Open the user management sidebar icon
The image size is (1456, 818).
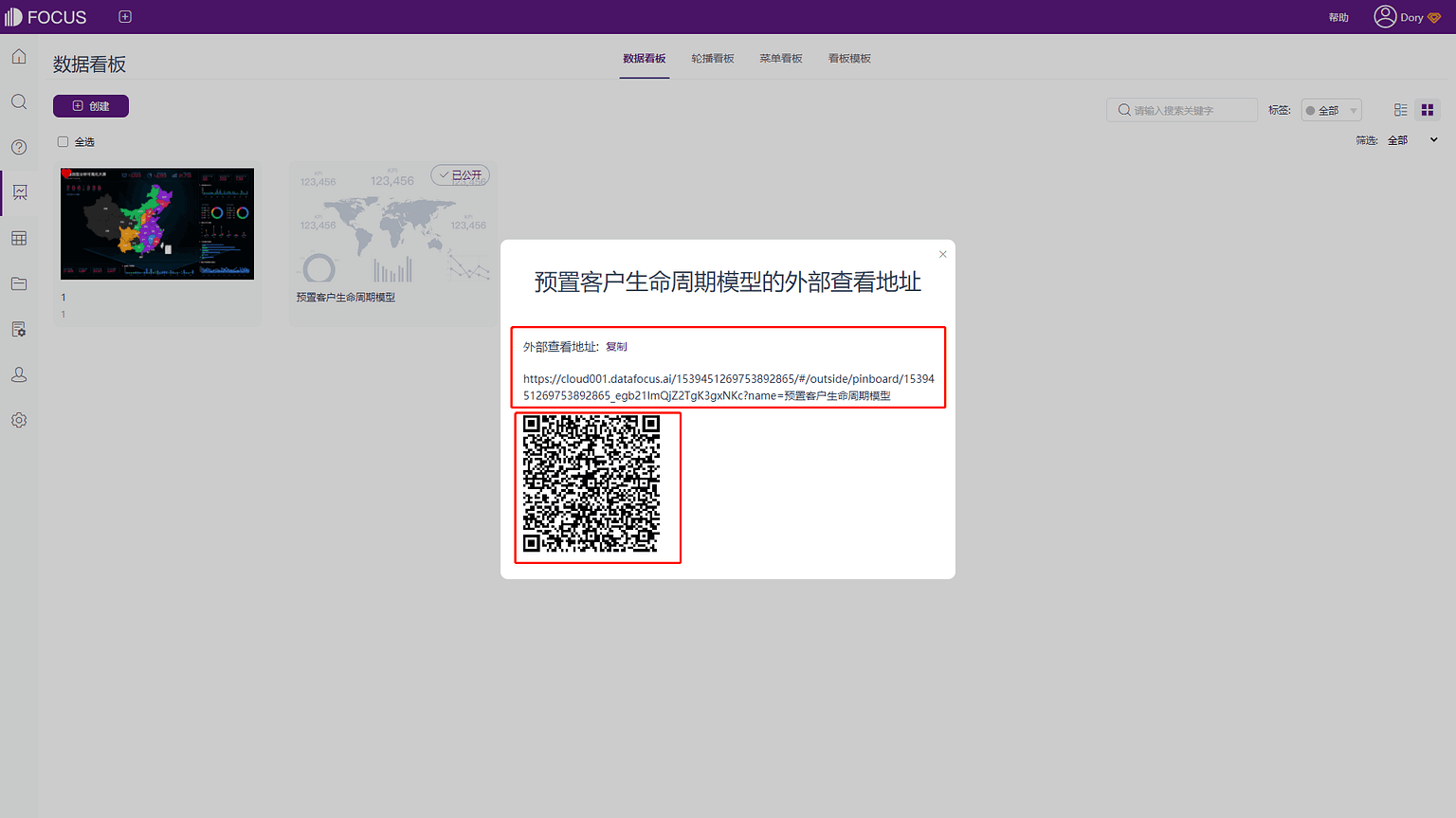[19, 374]
